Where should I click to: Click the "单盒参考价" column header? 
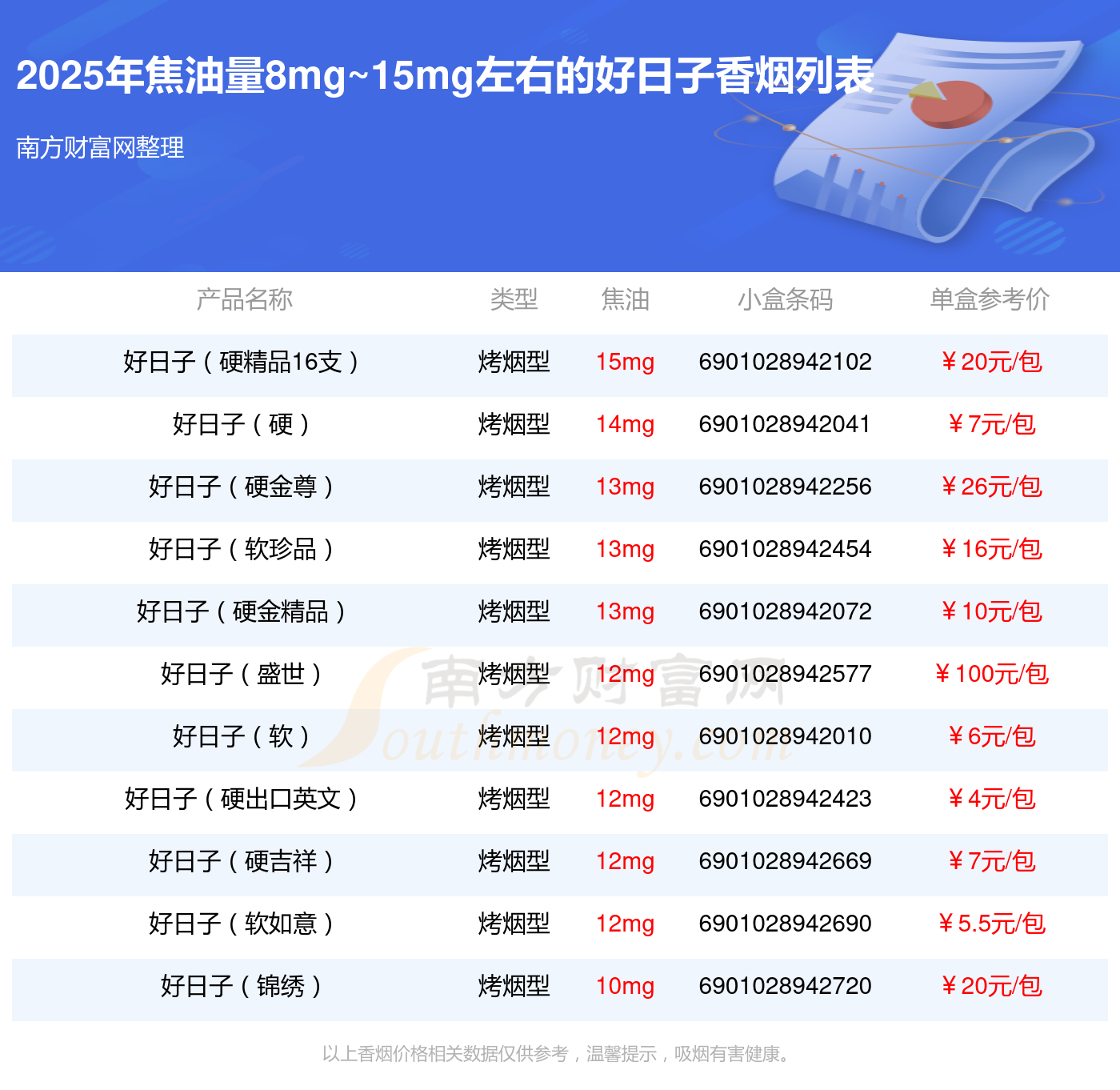pos(990,299)
